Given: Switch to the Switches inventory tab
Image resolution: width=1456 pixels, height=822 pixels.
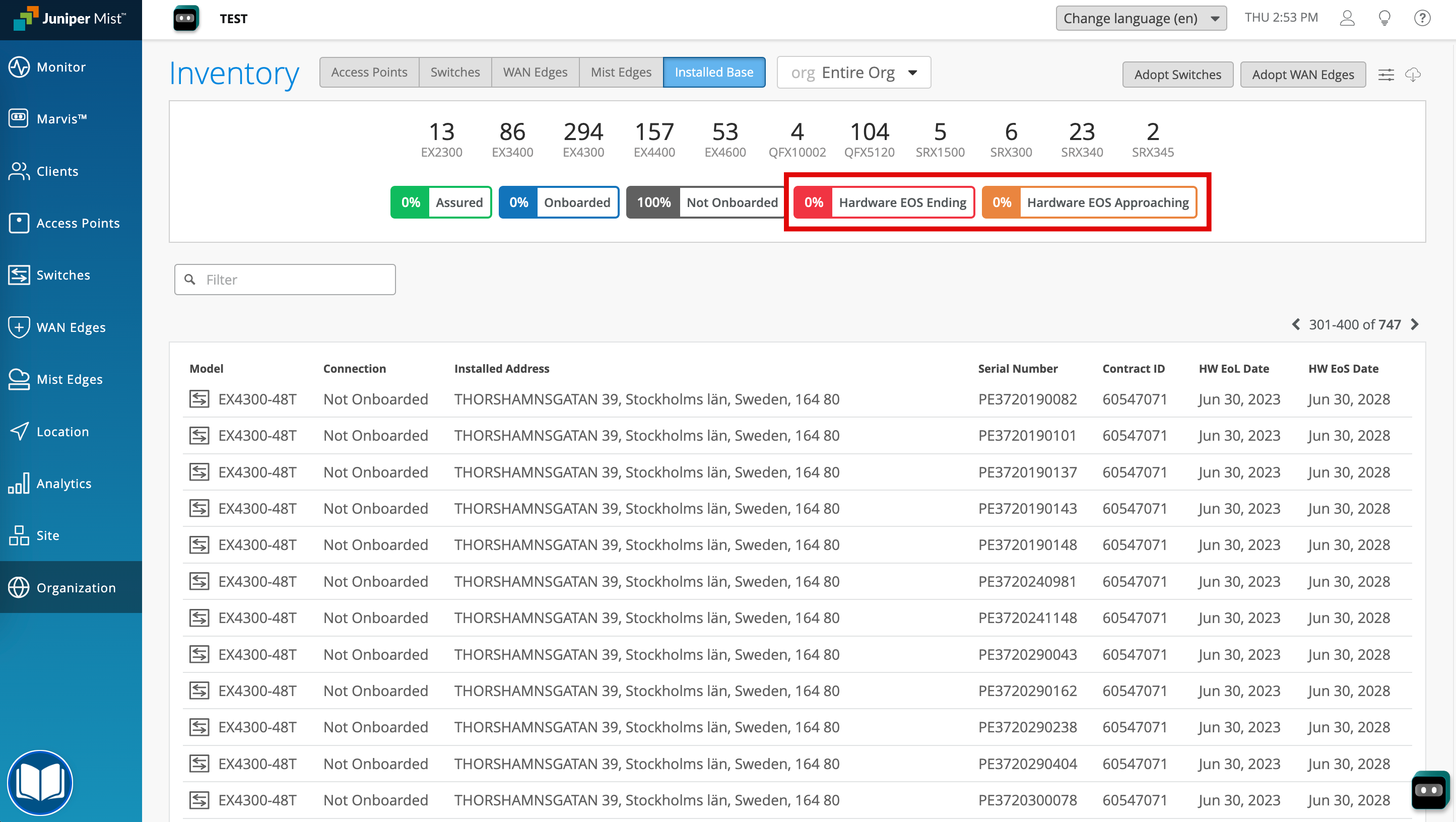Looking at the screenshot, I should tap(455, 73).
